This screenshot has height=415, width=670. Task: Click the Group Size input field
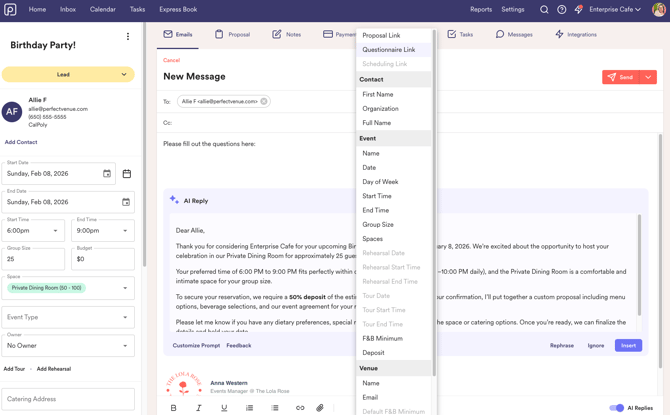tap(33, 259)
